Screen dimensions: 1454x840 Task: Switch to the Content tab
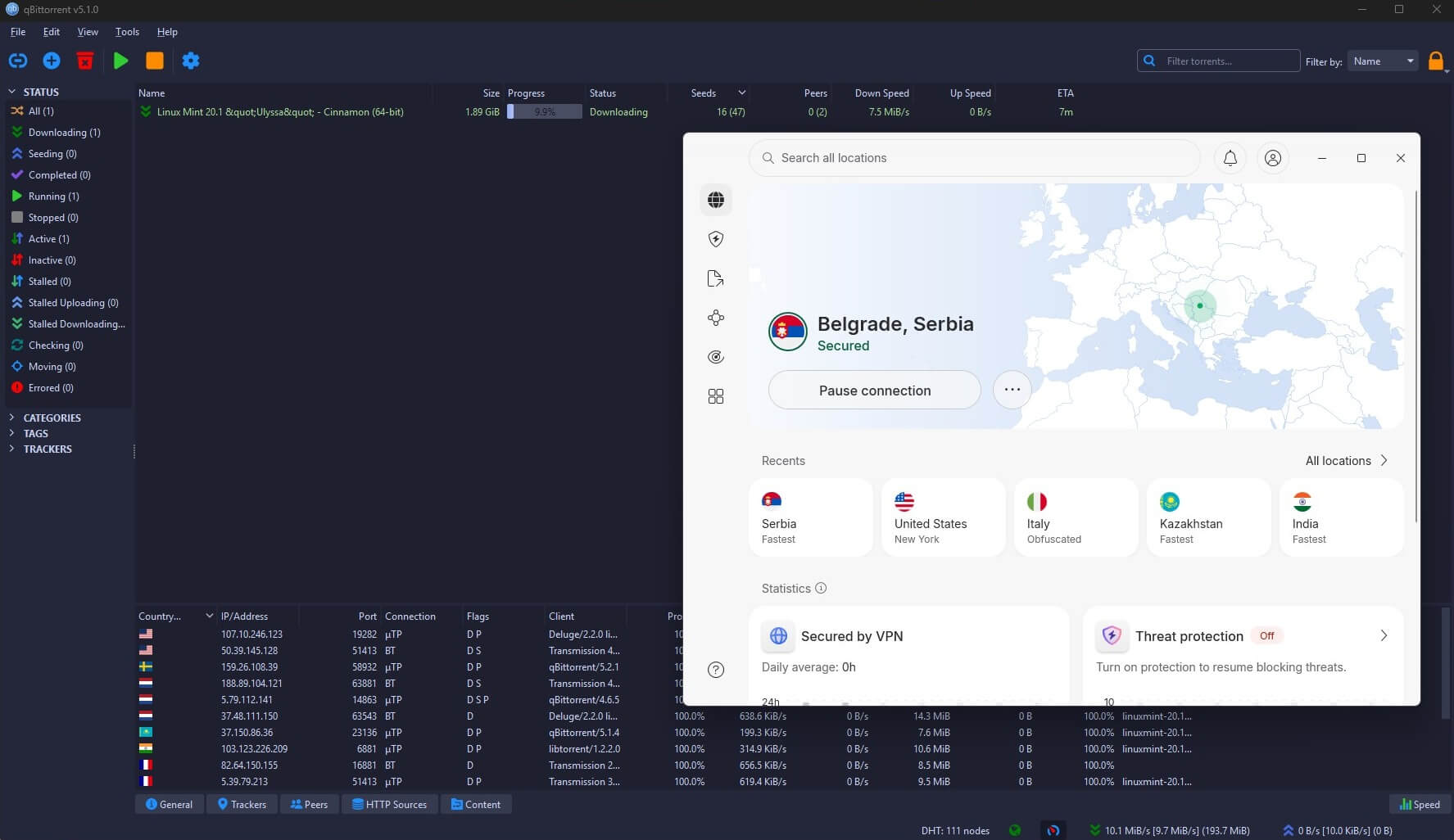(476, 804)
